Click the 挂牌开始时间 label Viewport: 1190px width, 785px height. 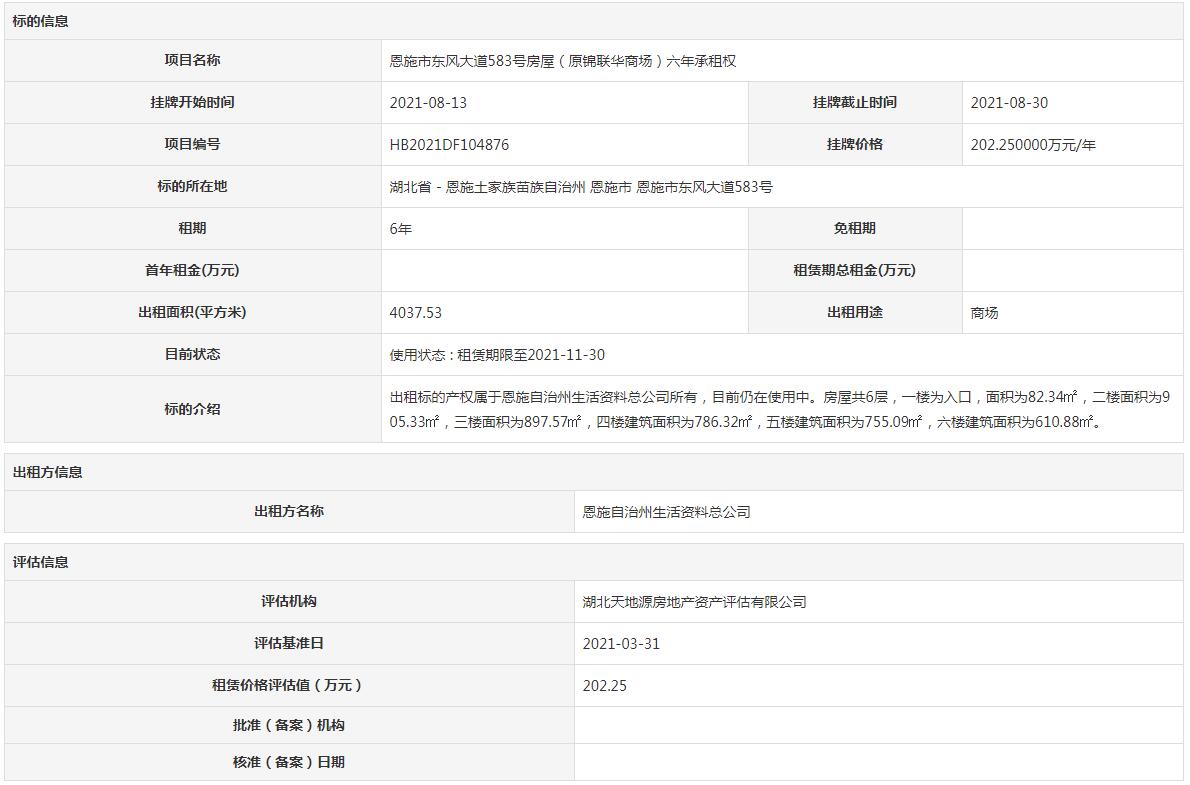pyautogui.click(x=193, y=102)
